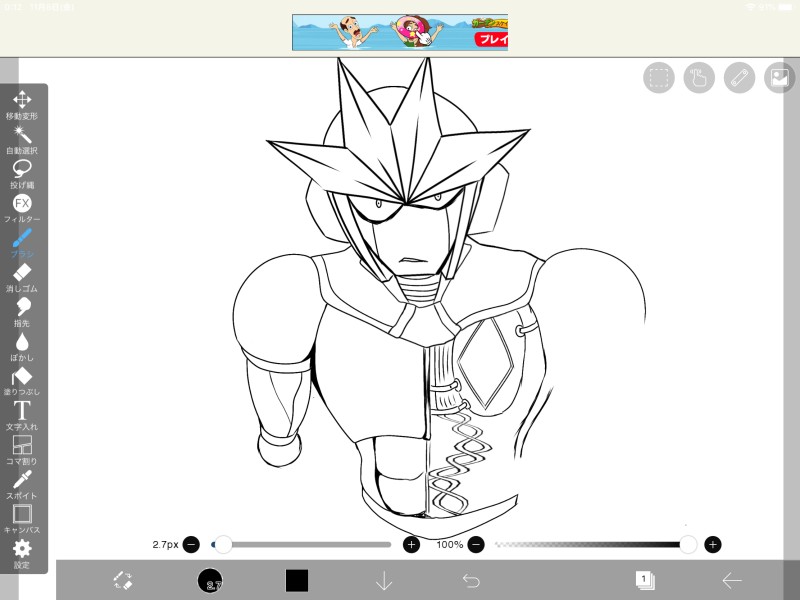Viewport: 800px width, 600px height.
Task: Open the layers panel icon
Action: coord(645,581)
